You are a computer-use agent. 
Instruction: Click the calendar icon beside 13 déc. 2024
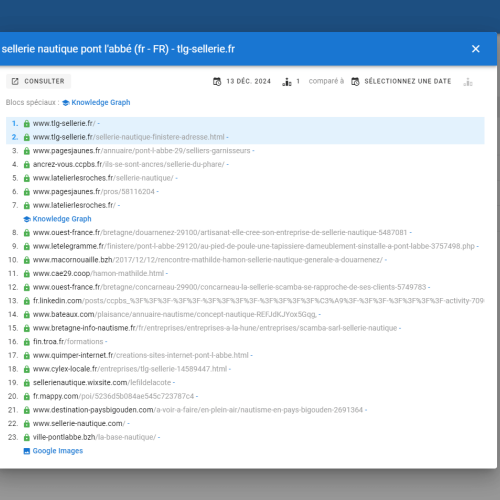coord(217,81)
